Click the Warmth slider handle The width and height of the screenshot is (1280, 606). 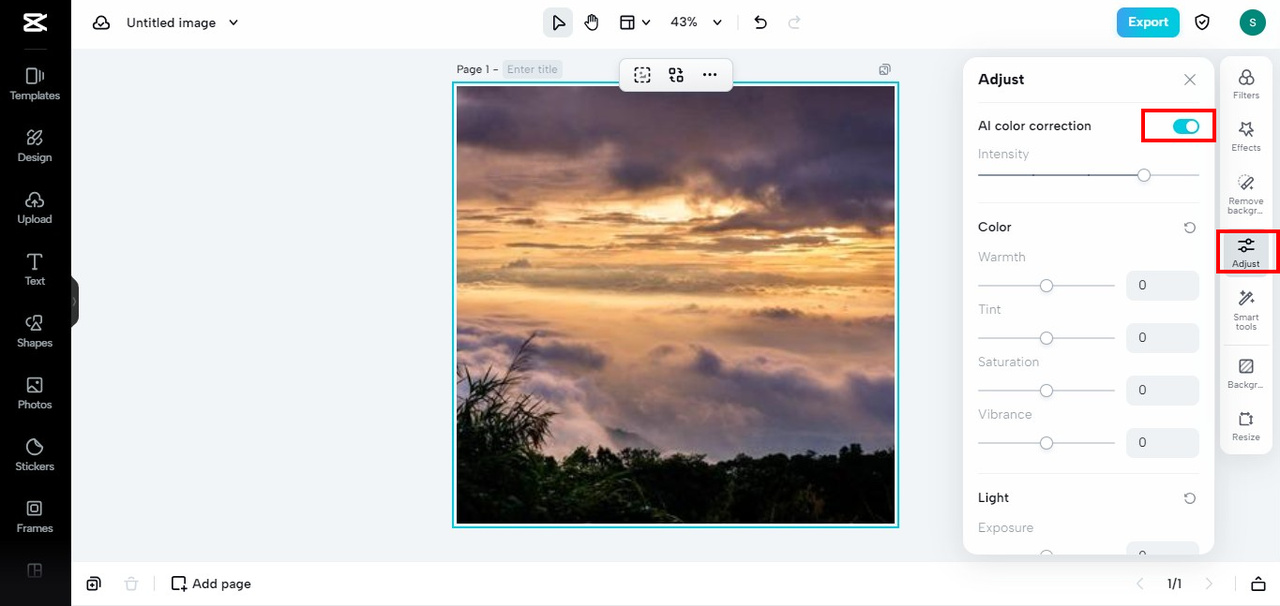[1046, 285]
